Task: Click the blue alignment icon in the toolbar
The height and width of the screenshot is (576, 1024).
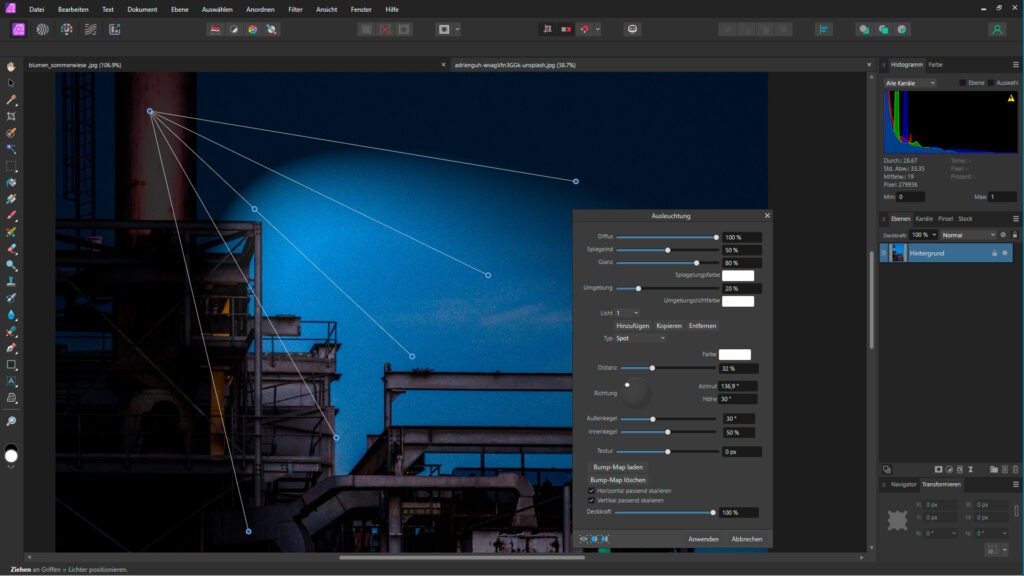Action: click(824, 29)
